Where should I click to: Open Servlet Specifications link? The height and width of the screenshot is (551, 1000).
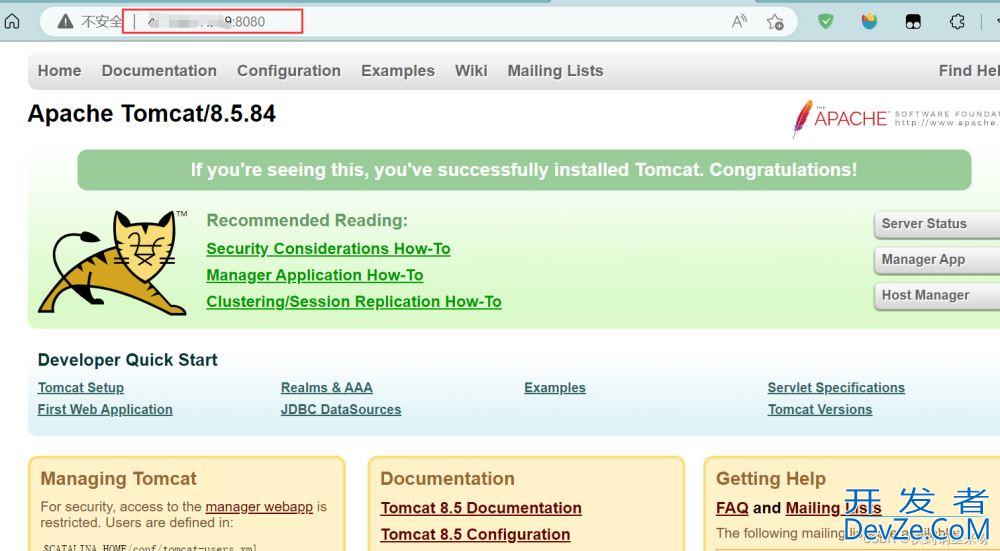pos(836,388)
